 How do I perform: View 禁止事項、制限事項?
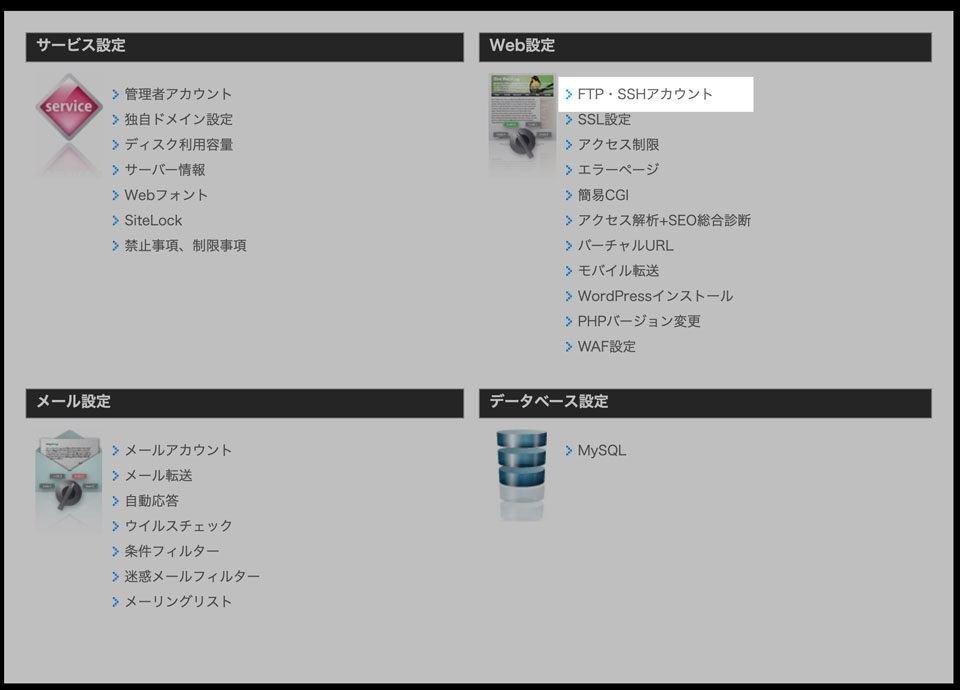185,246
